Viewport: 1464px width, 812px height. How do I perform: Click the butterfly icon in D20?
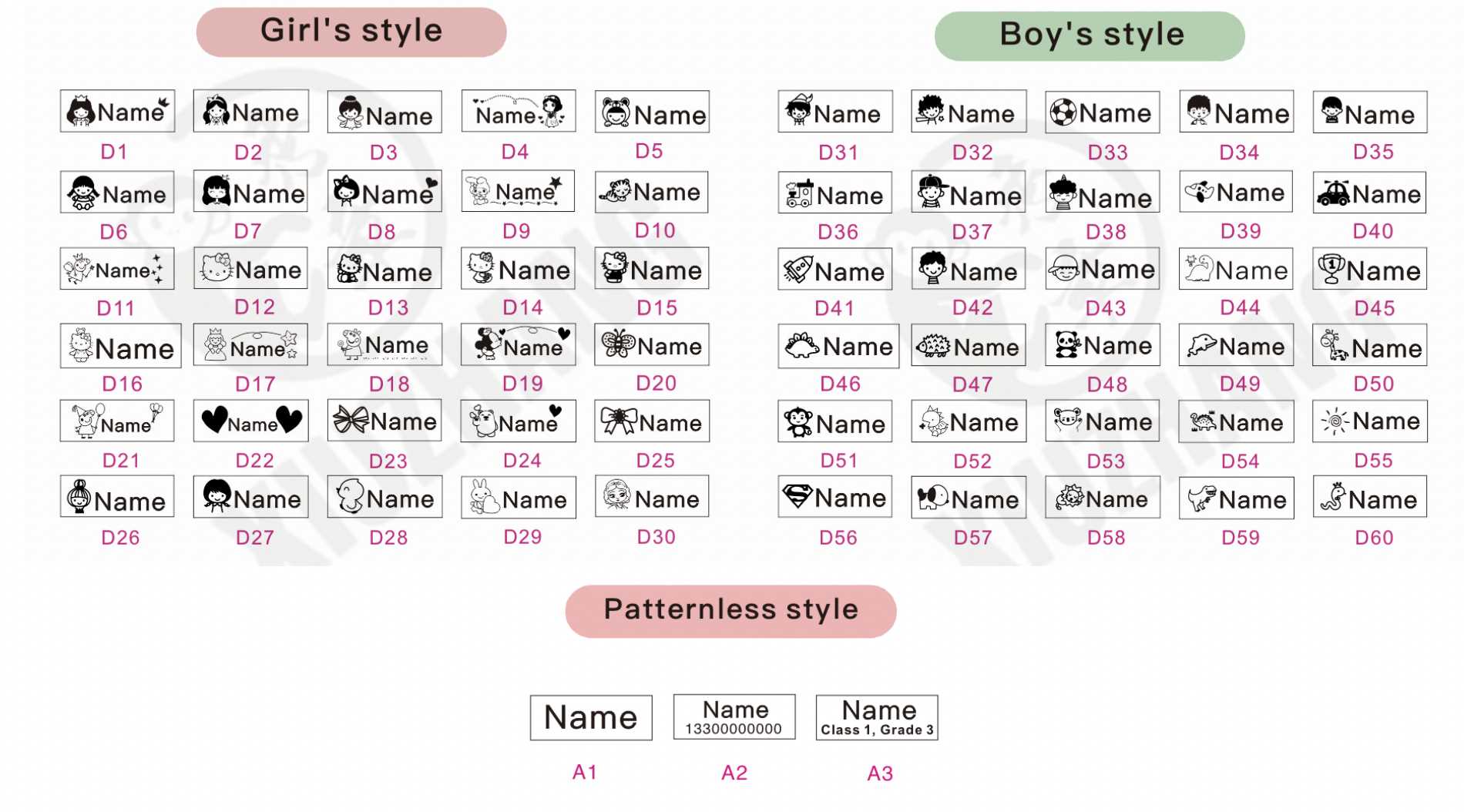(618, 344)
